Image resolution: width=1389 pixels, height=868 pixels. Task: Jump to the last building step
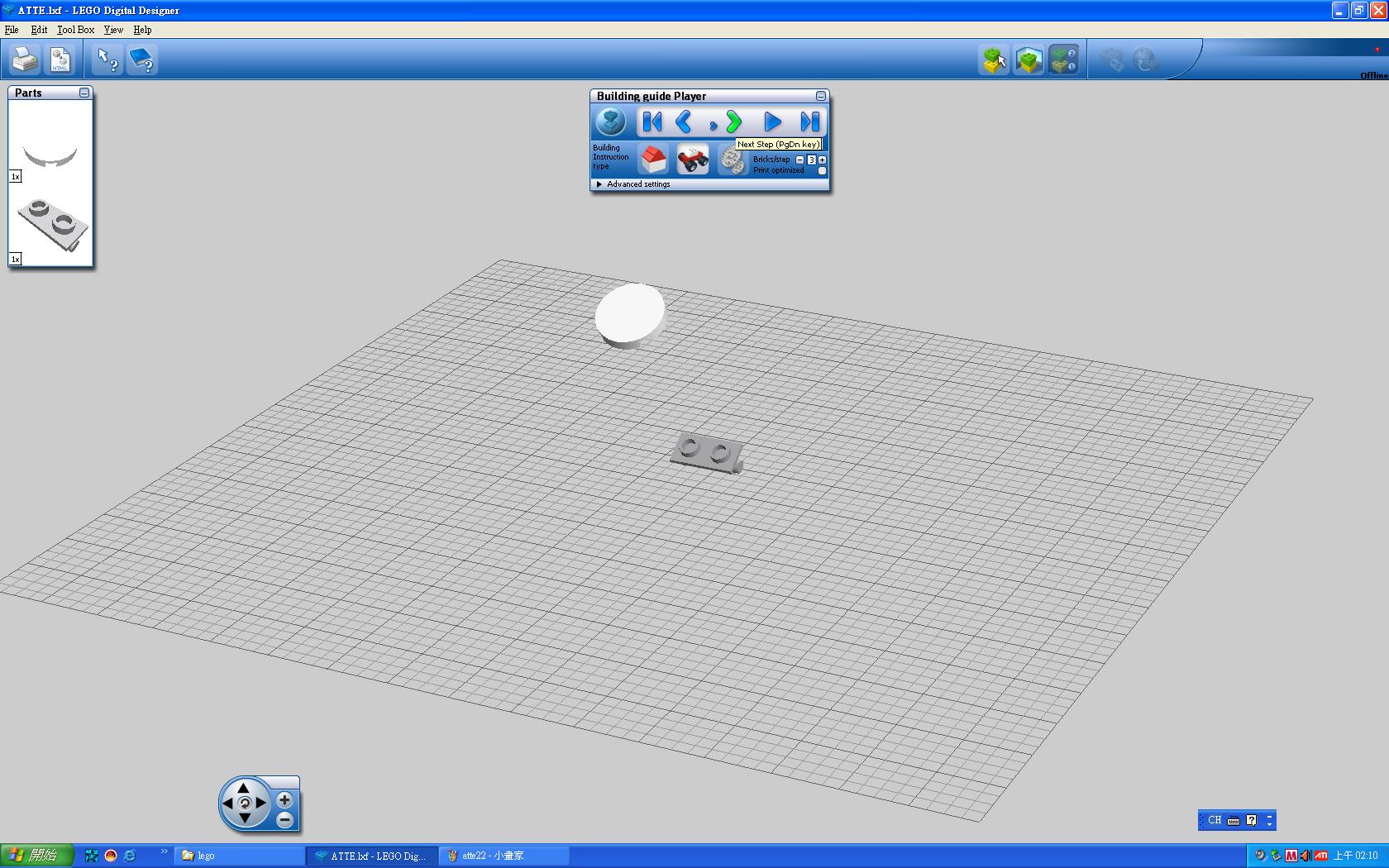810,122
